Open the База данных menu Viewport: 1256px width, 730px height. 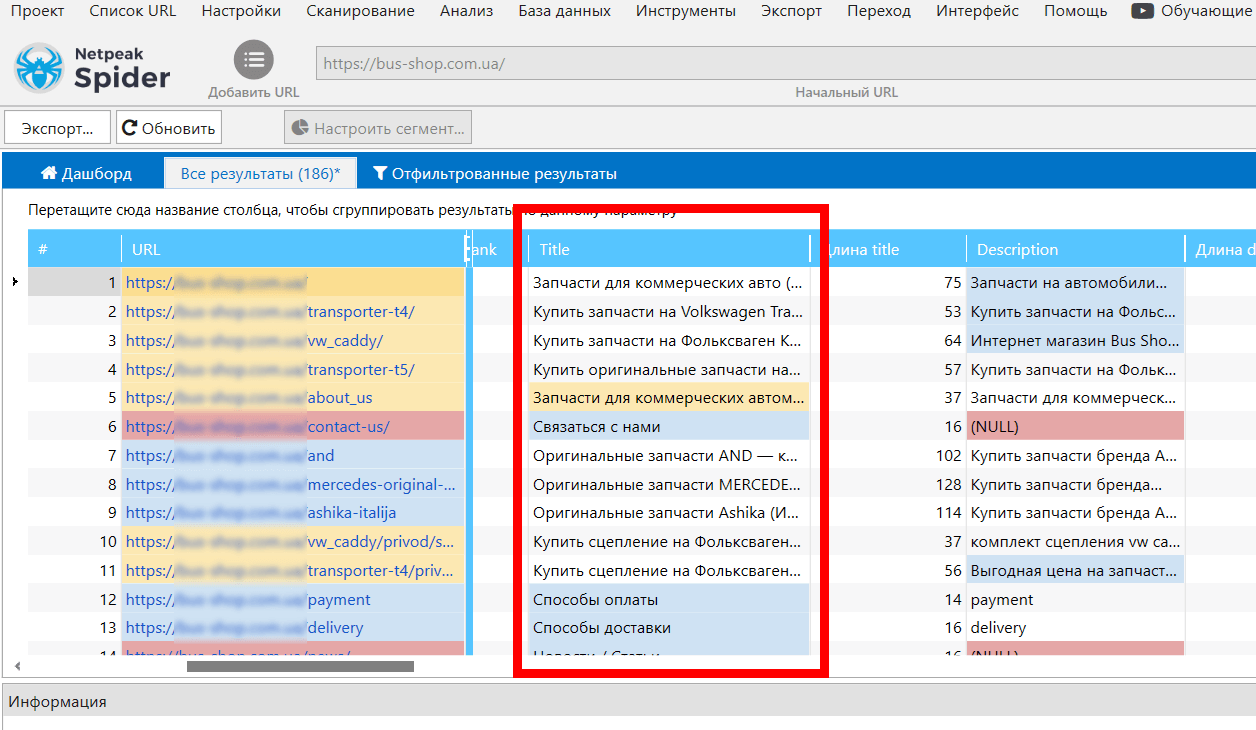click(x=565, y=11)
